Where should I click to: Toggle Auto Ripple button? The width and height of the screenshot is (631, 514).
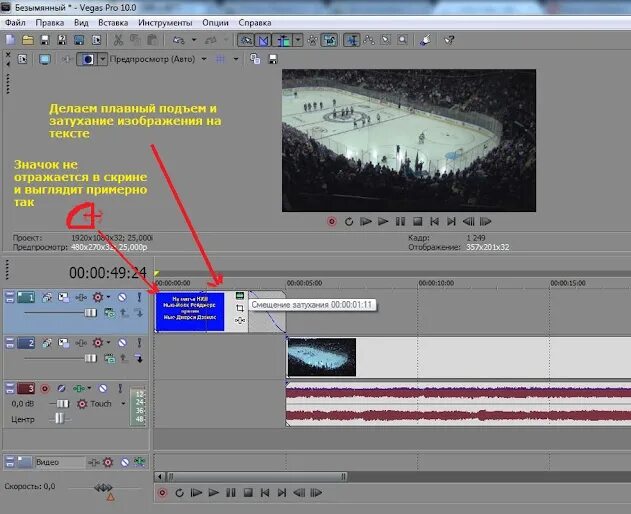(x=283, y=40)
